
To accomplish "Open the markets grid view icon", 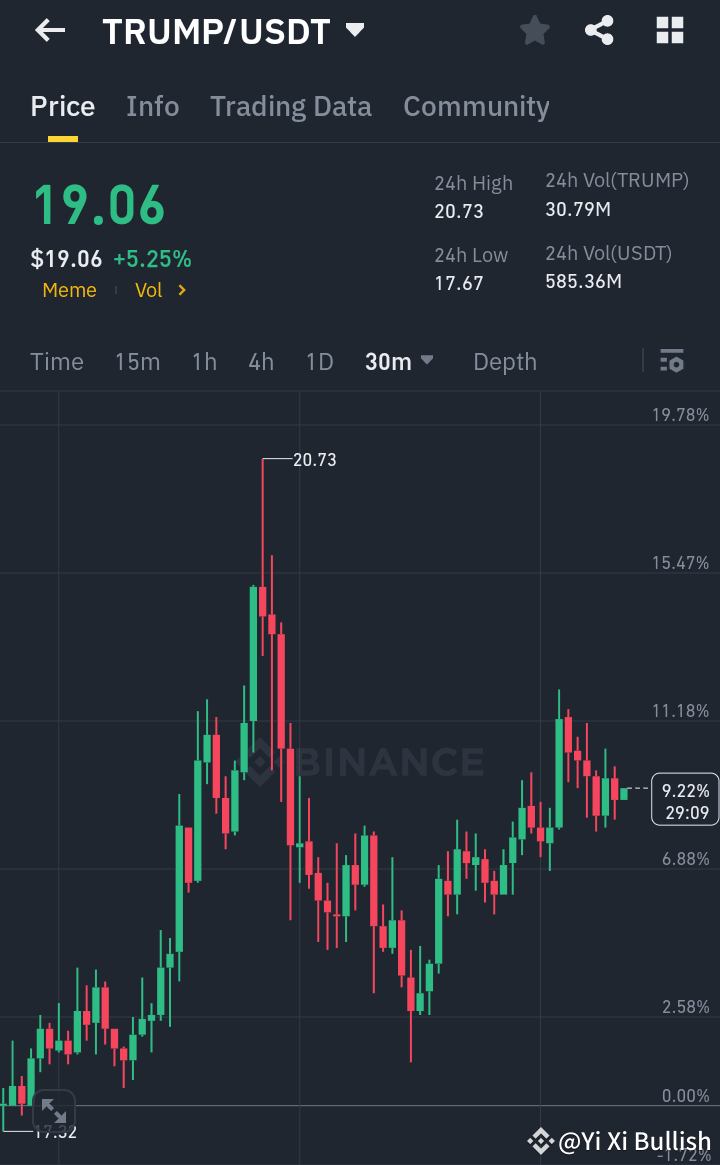I will click(x=668, y=30).
